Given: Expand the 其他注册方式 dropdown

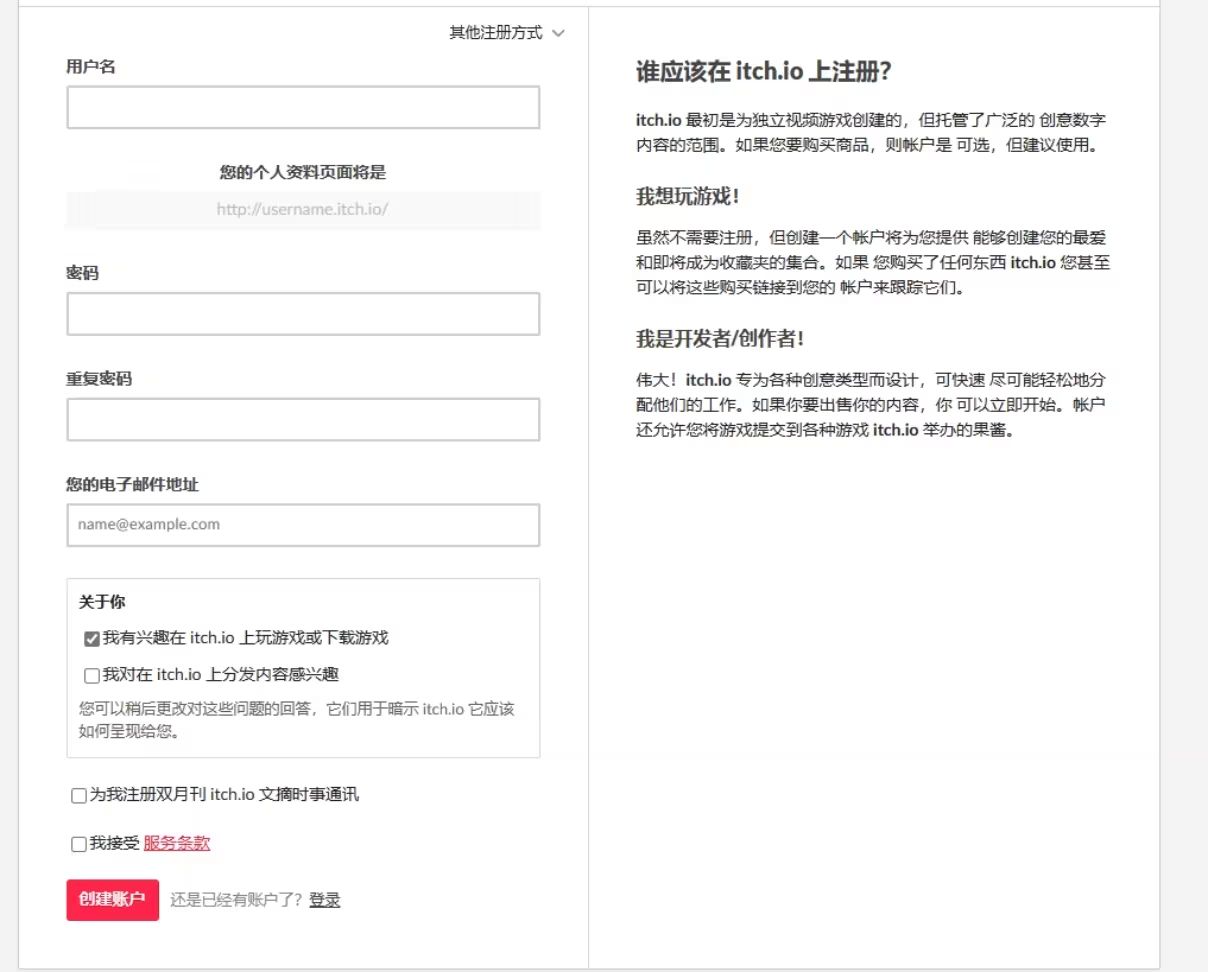Looking at the screenshot, I should (496, 33).
